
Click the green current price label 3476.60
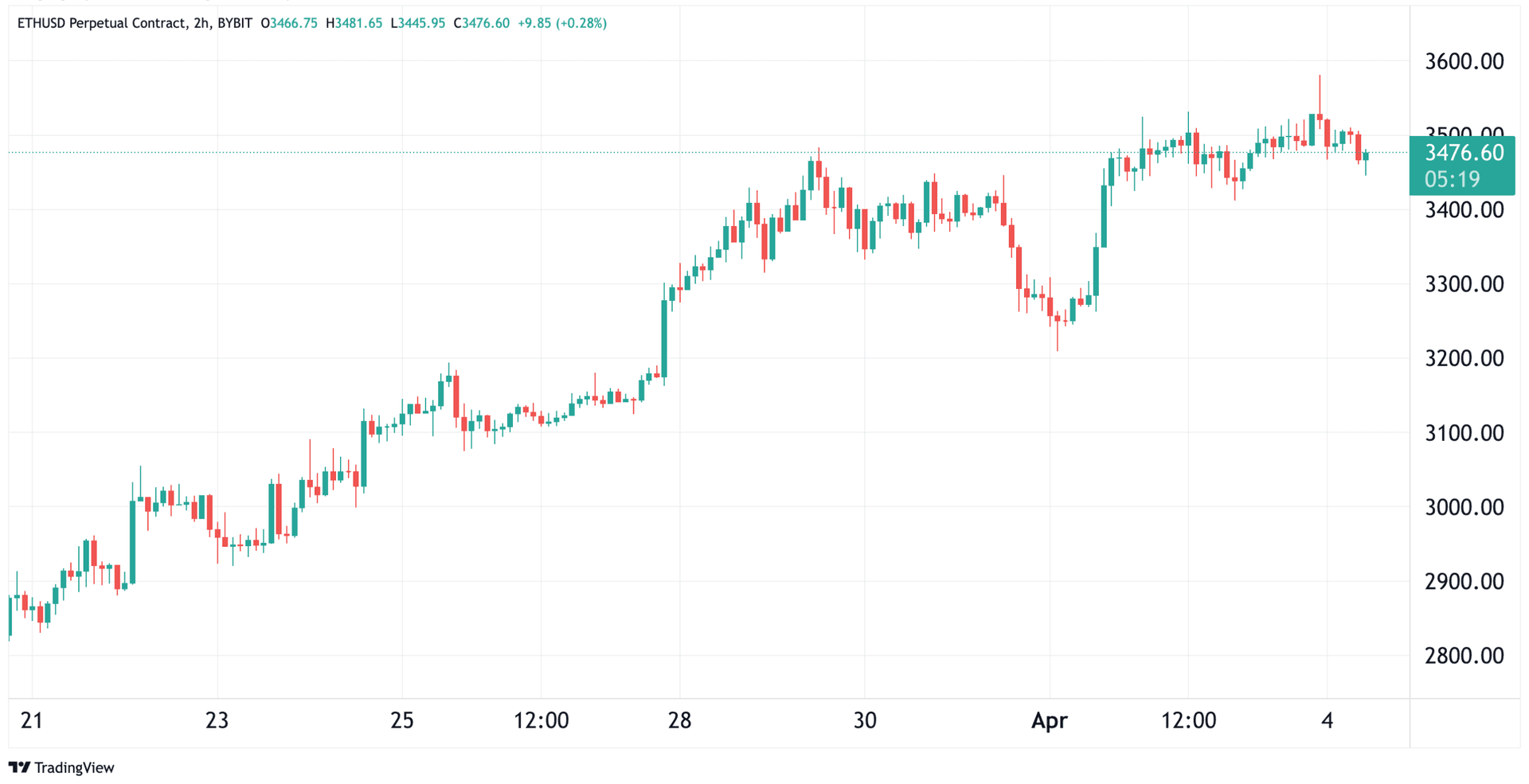[1463, 153]
